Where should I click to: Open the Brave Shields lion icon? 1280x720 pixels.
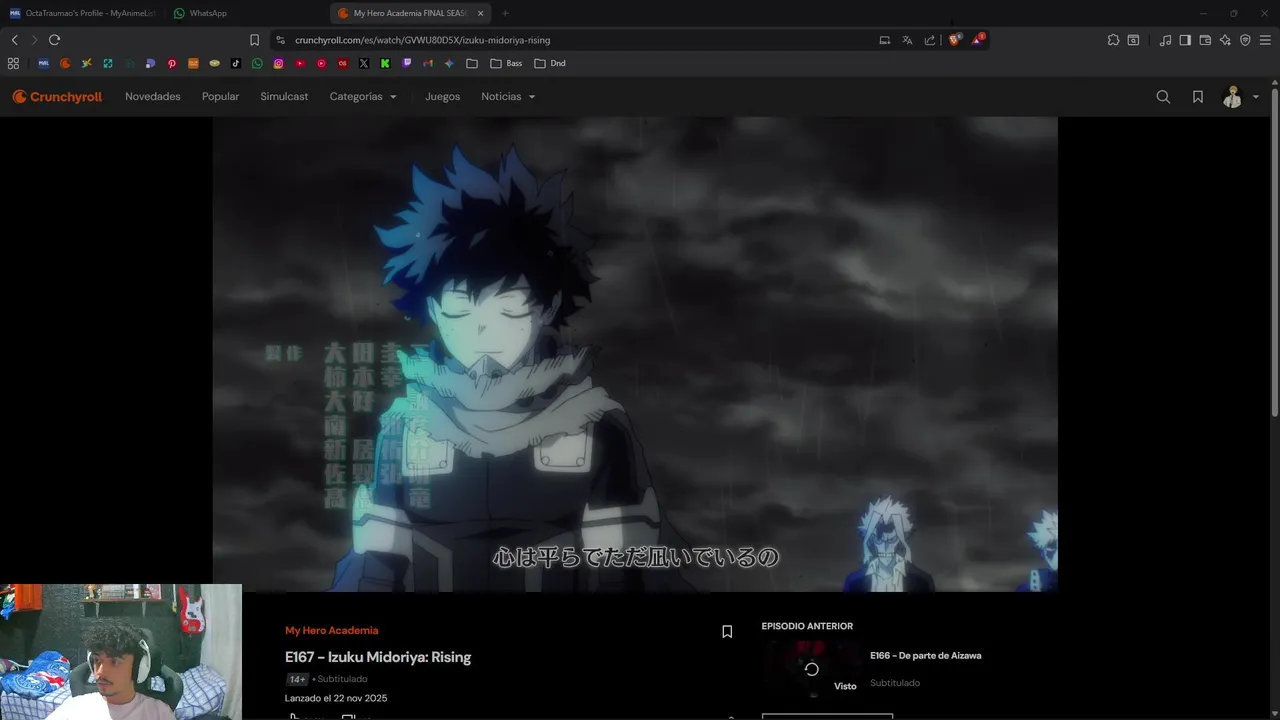pos(954,40)
